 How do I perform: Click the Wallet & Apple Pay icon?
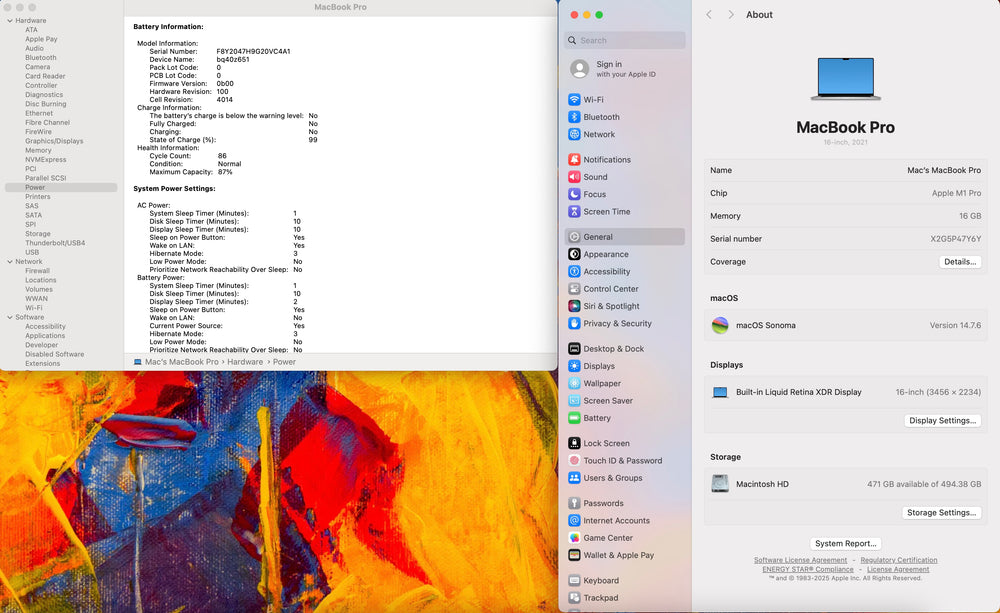574,555
